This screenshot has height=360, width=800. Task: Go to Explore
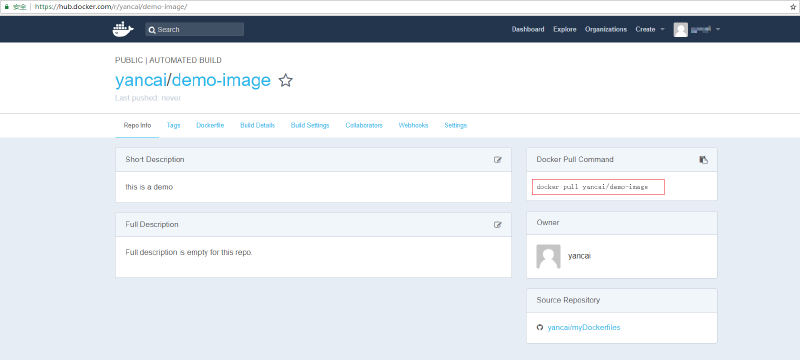click(x=565, y=30)
